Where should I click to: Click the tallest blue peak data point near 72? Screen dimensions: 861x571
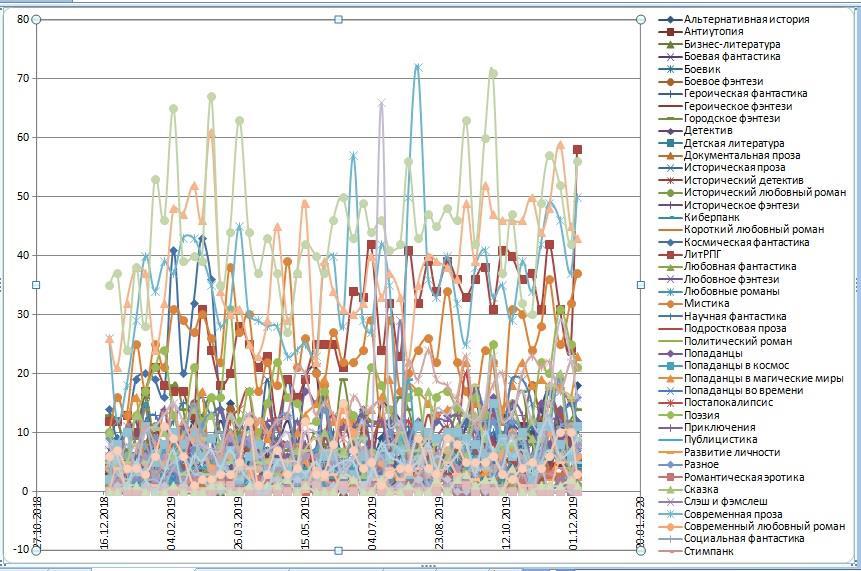(x=418, y=67)
